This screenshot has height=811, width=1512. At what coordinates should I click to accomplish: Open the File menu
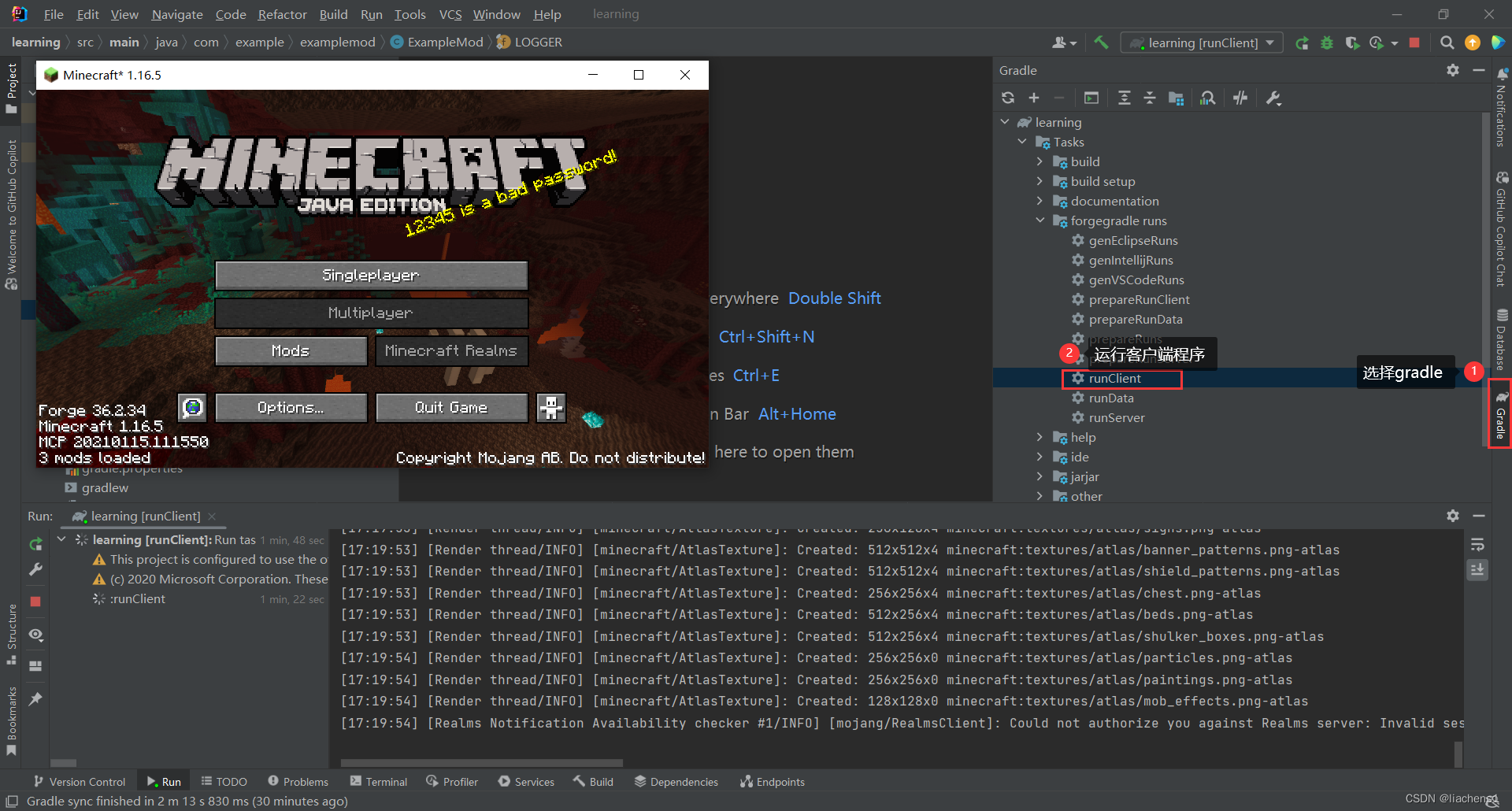[x=54, y=14]
